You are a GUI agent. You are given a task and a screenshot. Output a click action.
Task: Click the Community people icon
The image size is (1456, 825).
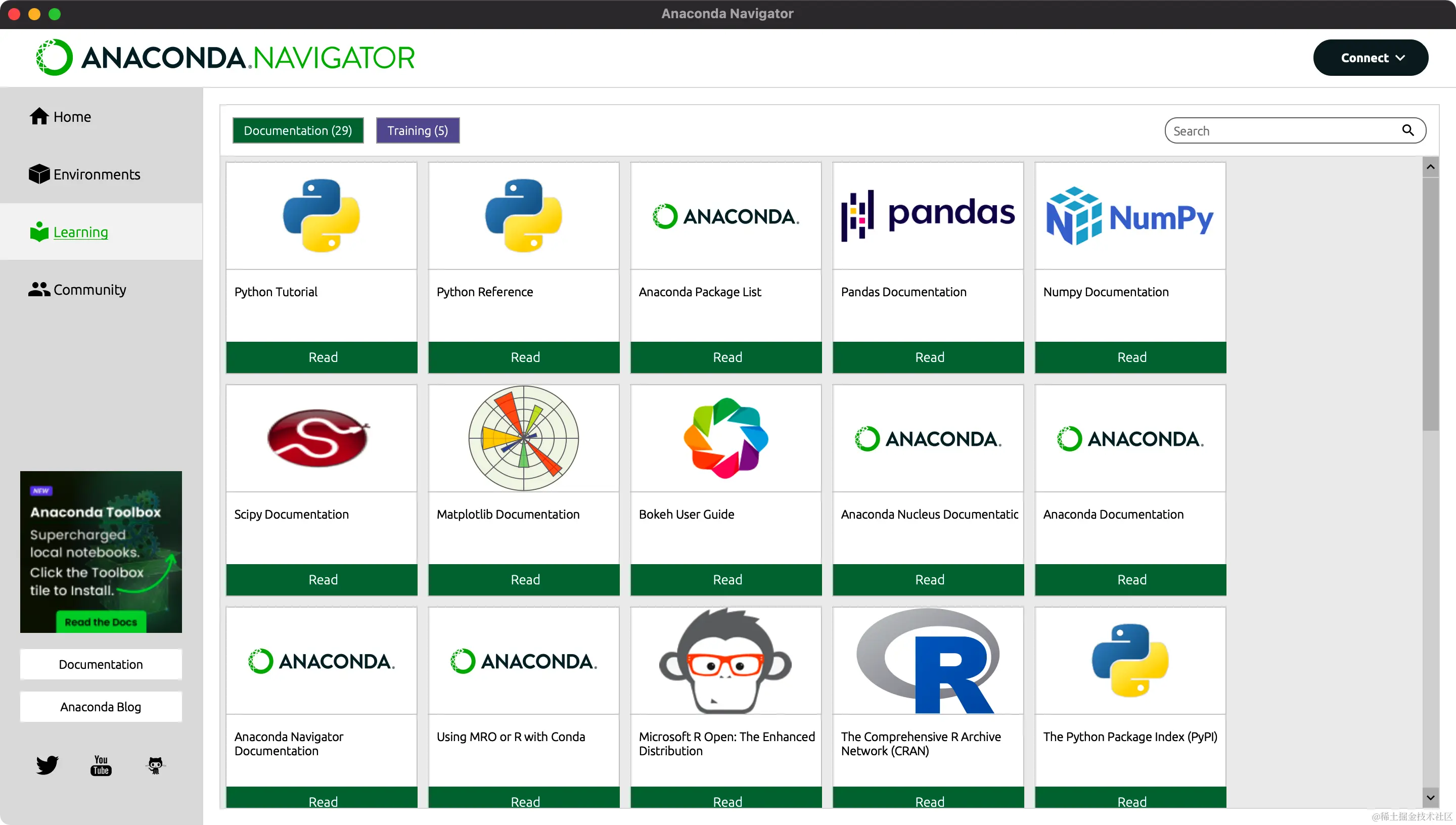click(39, 290)
